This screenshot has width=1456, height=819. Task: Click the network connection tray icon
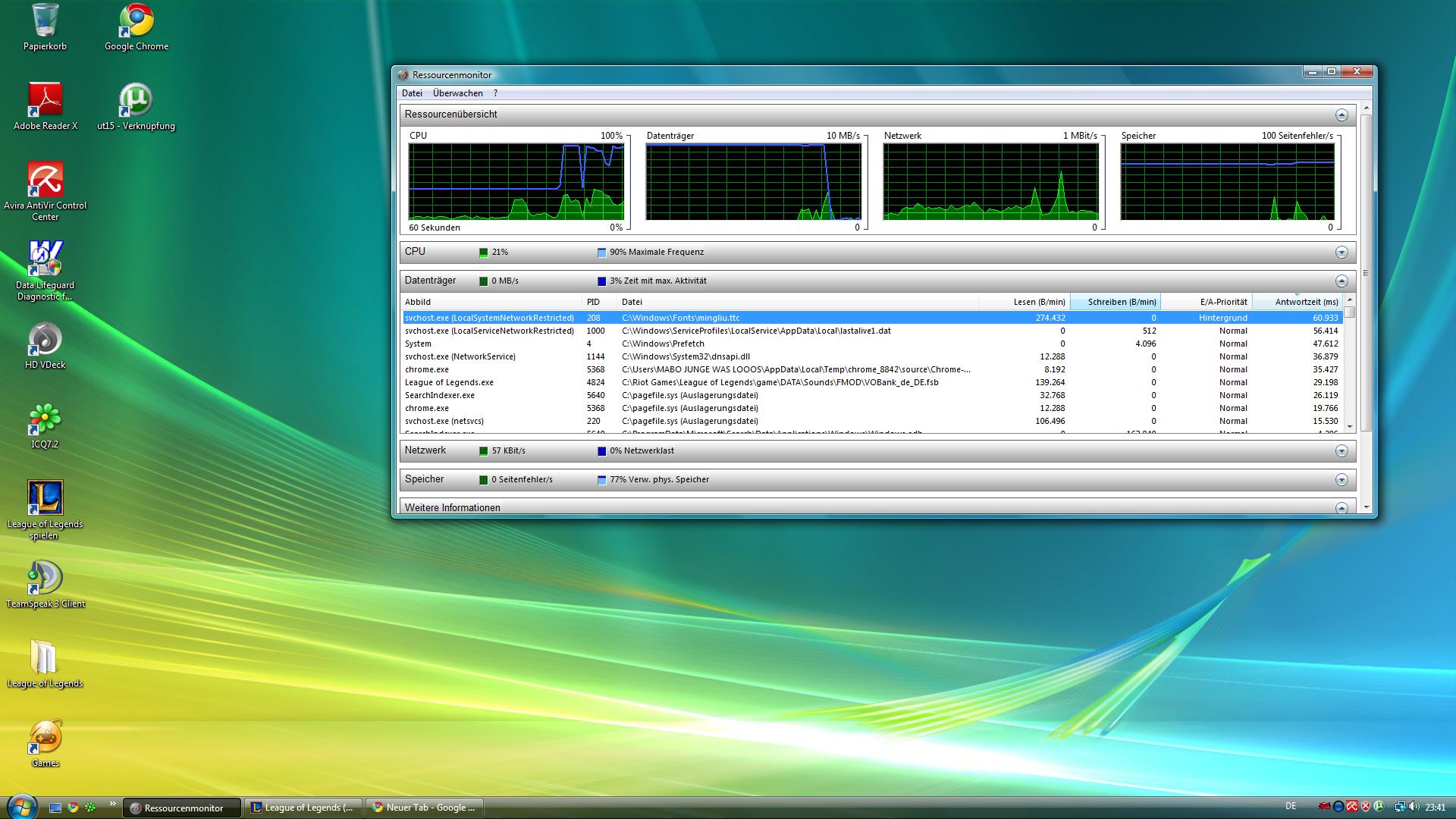[x=1400, y=807]
